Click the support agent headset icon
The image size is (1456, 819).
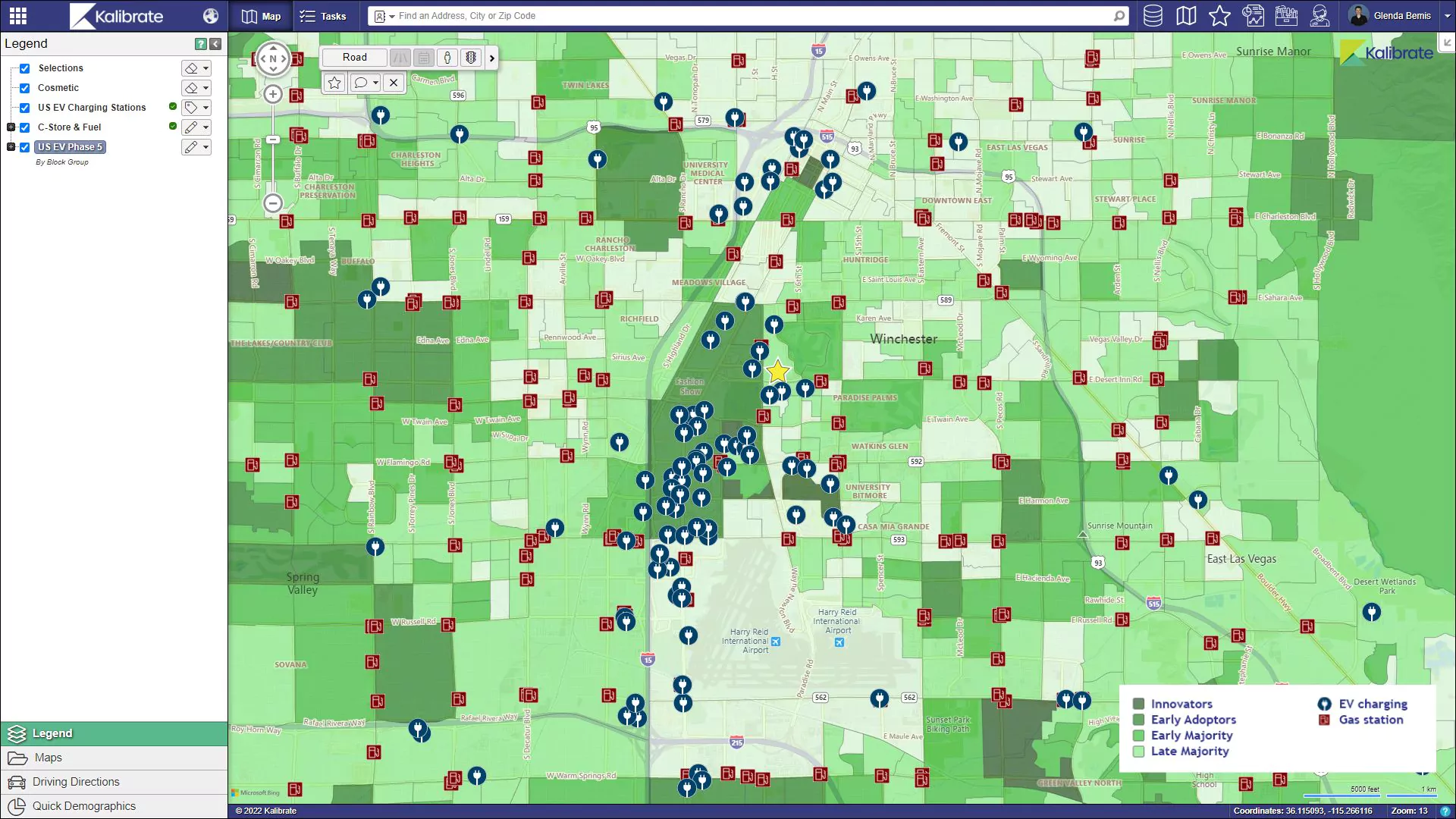pyautogui.click(x=1320, y=16)
